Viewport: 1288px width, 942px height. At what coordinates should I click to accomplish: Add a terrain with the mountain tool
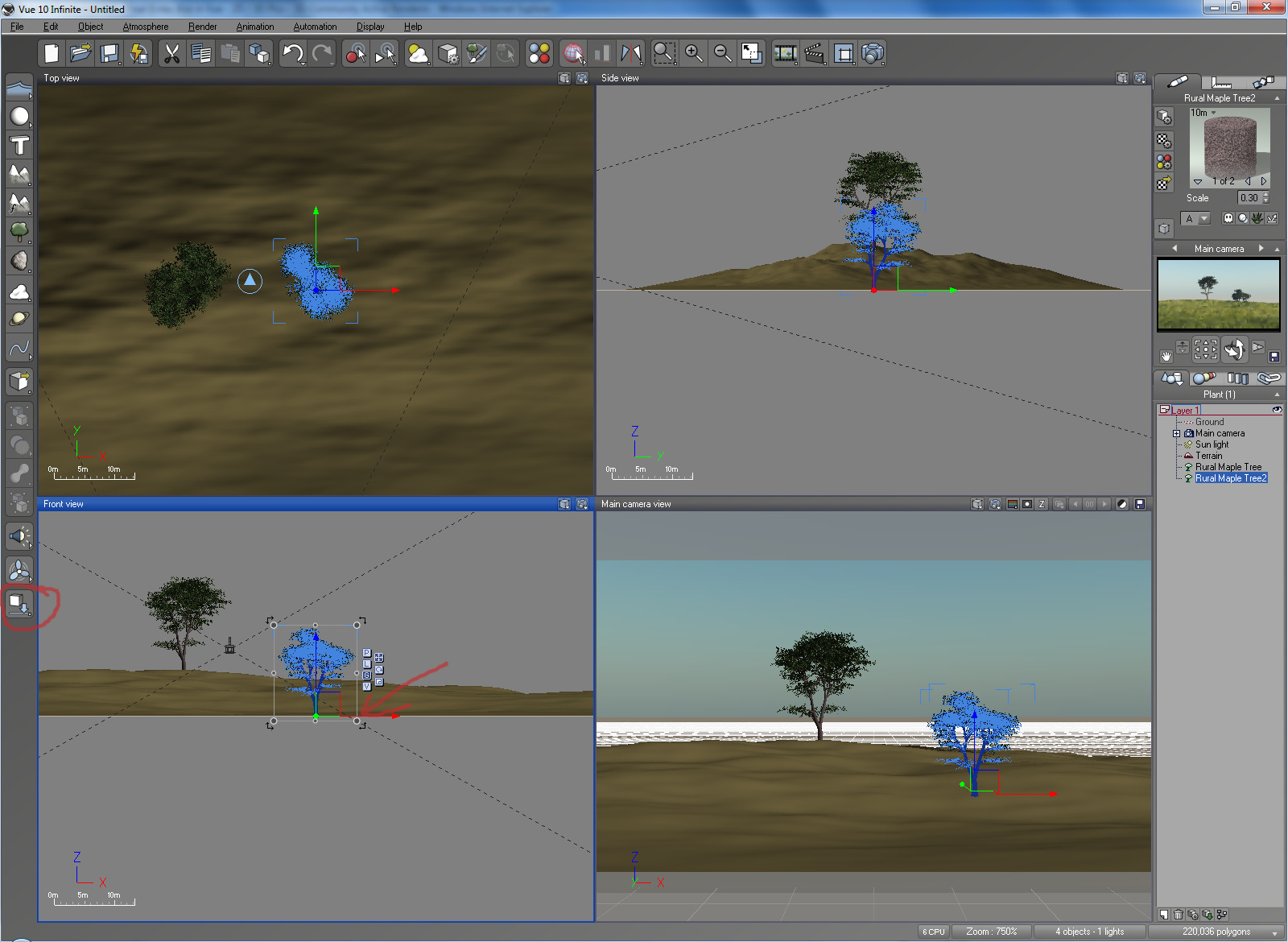pos(19,174)
